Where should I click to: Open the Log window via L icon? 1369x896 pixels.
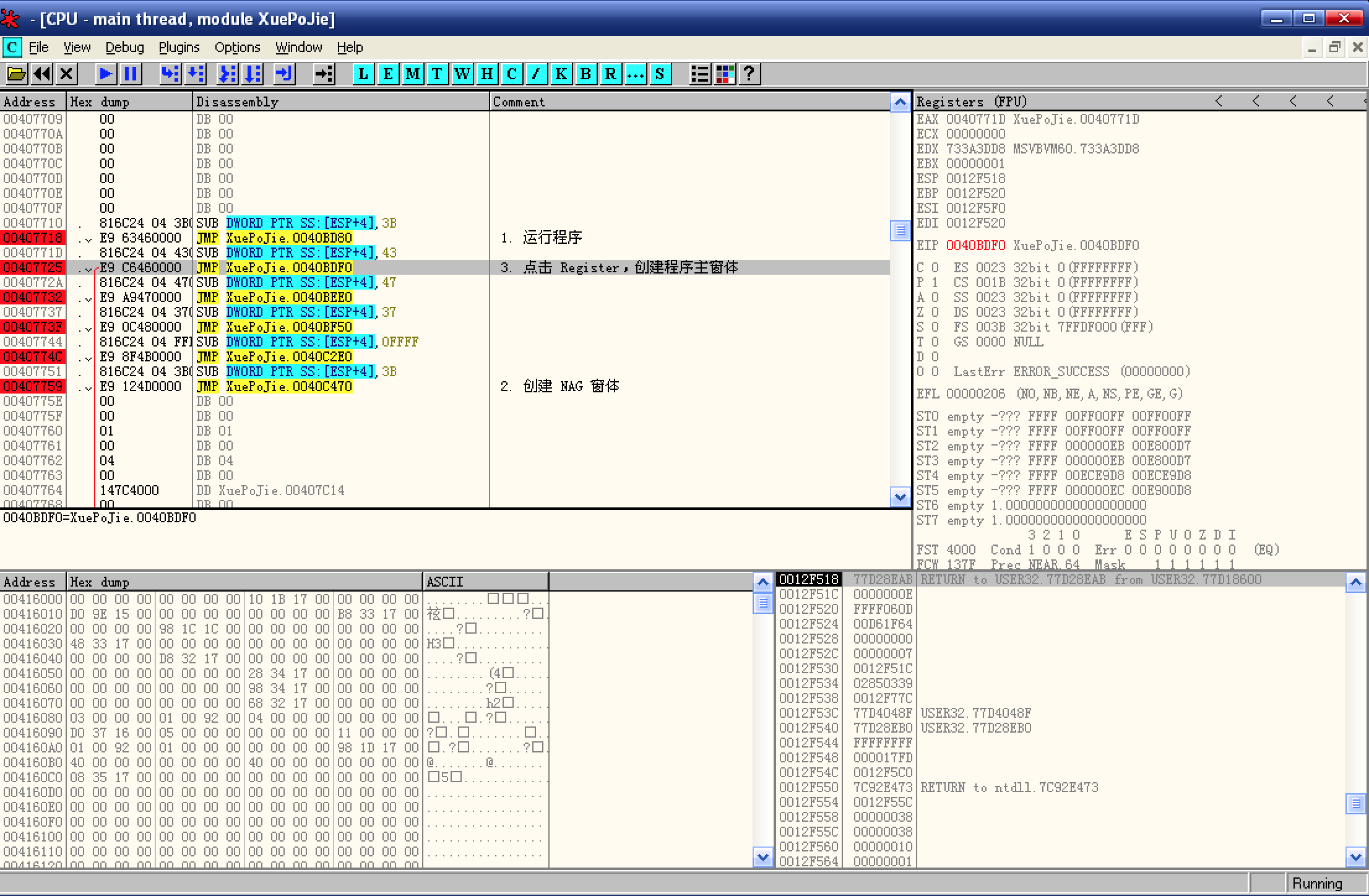click(x=363, y=74)
